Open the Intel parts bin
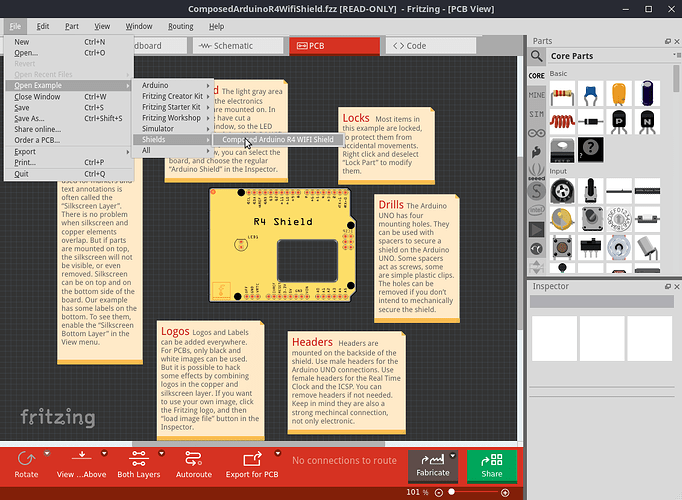This screenshot has height=500, width=682. pos(537,210)
